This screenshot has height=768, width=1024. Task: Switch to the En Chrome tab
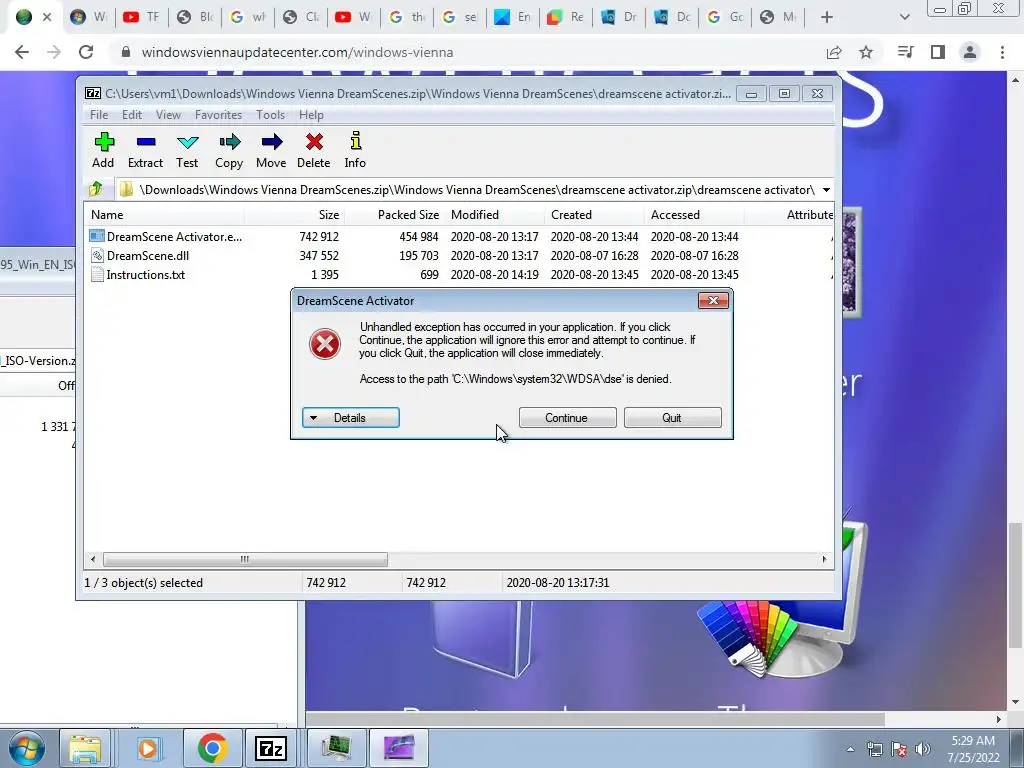513,17
